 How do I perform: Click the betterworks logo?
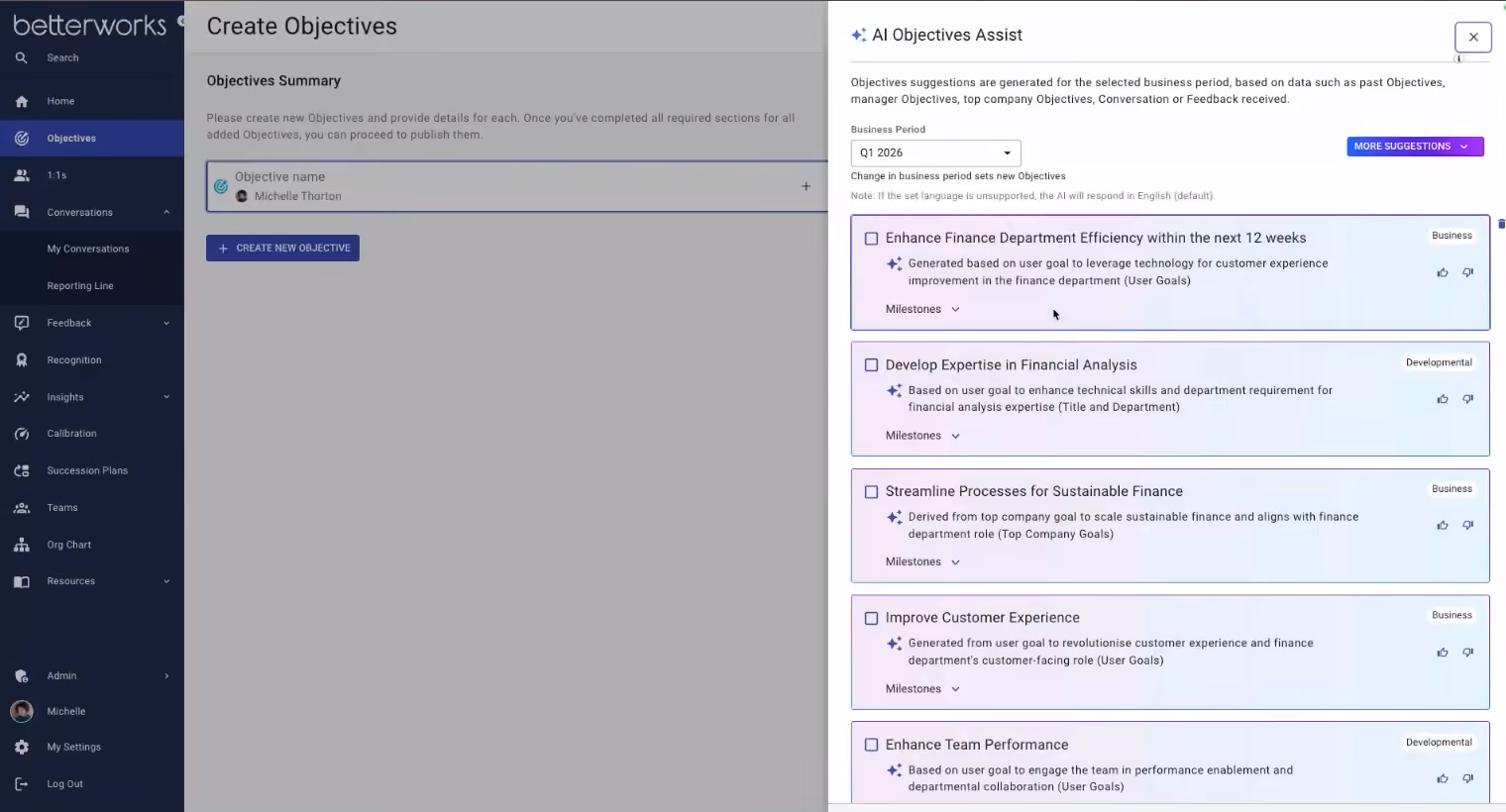[90, 25]
